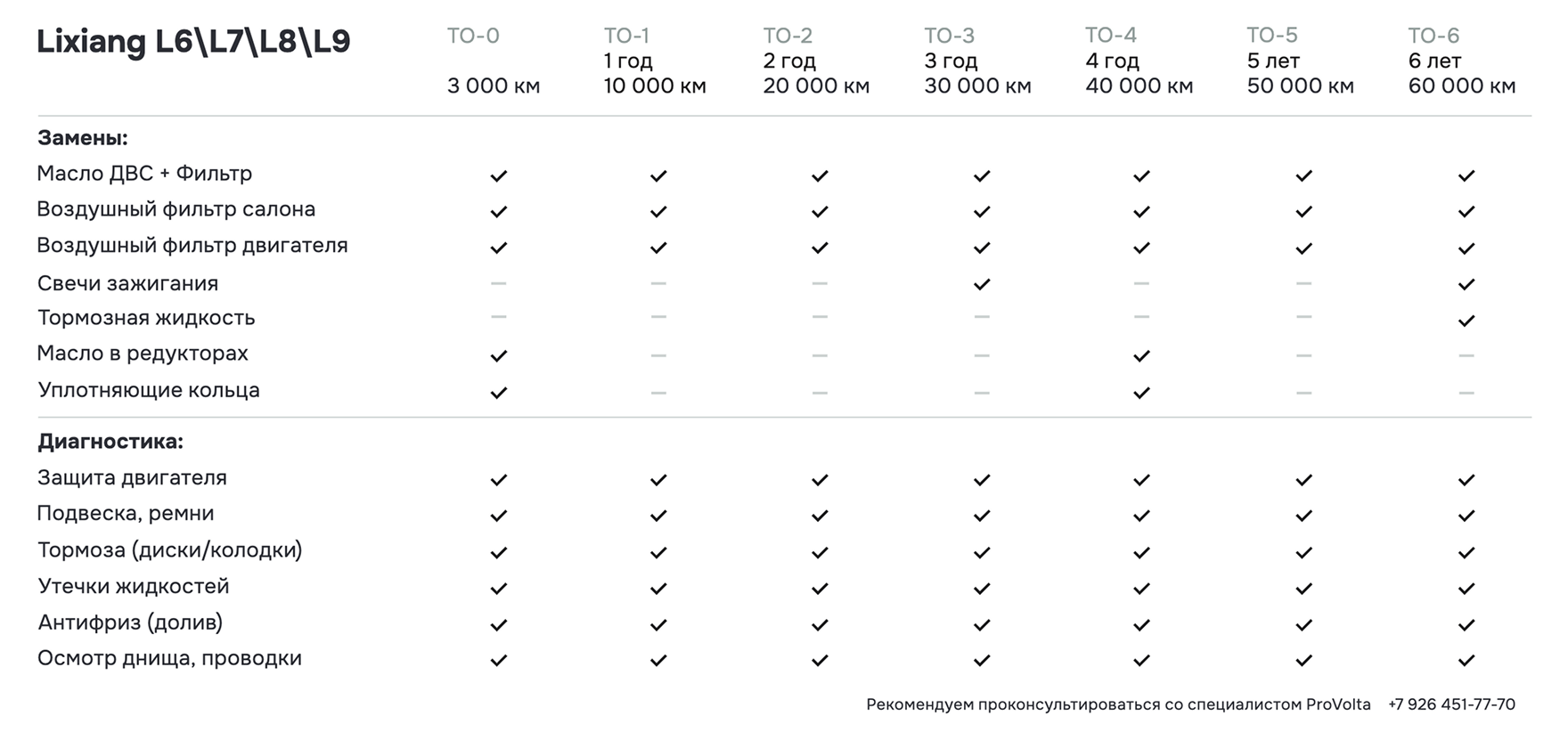Click the ProVolta specialist recommendation text
1568x732 pixels.
pos(1118,704)
